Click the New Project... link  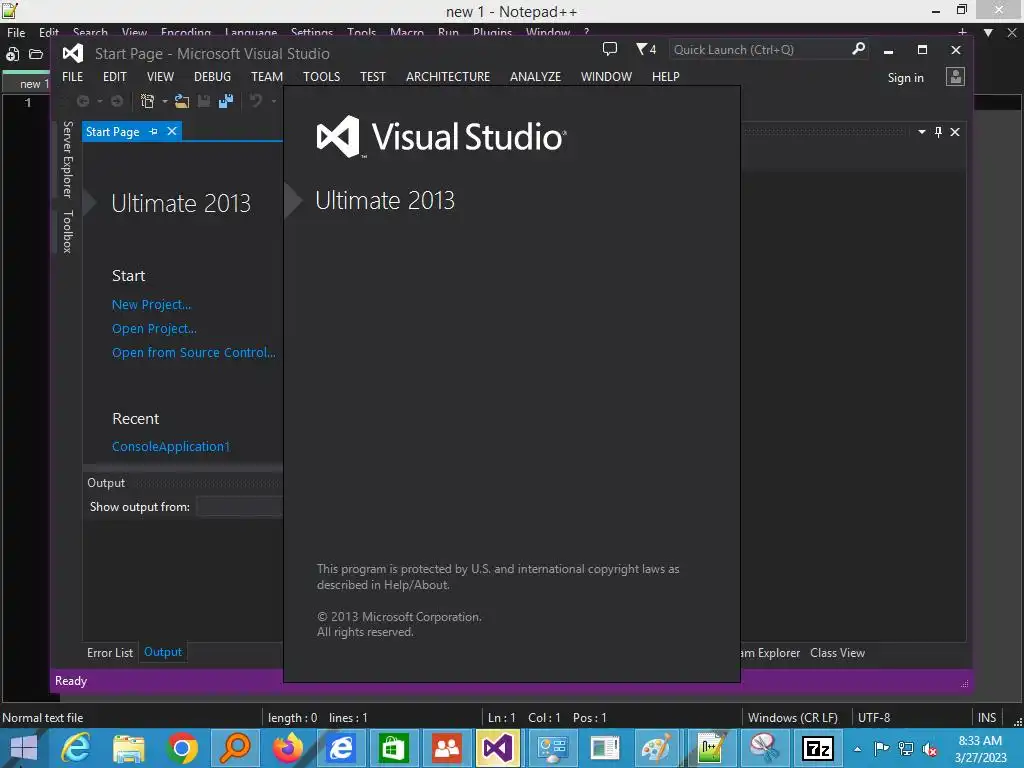152,304
